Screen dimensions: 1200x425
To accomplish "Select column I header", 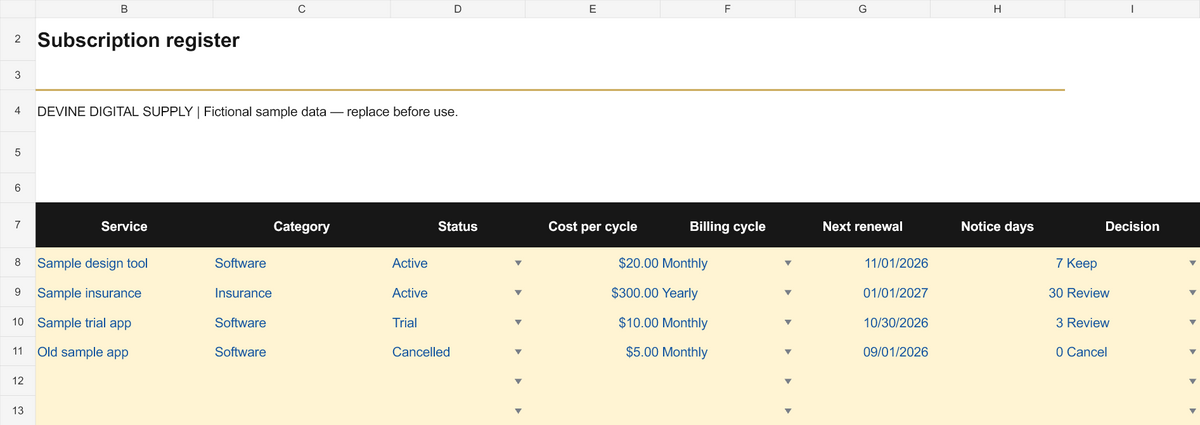I will tap(1132, 8).
